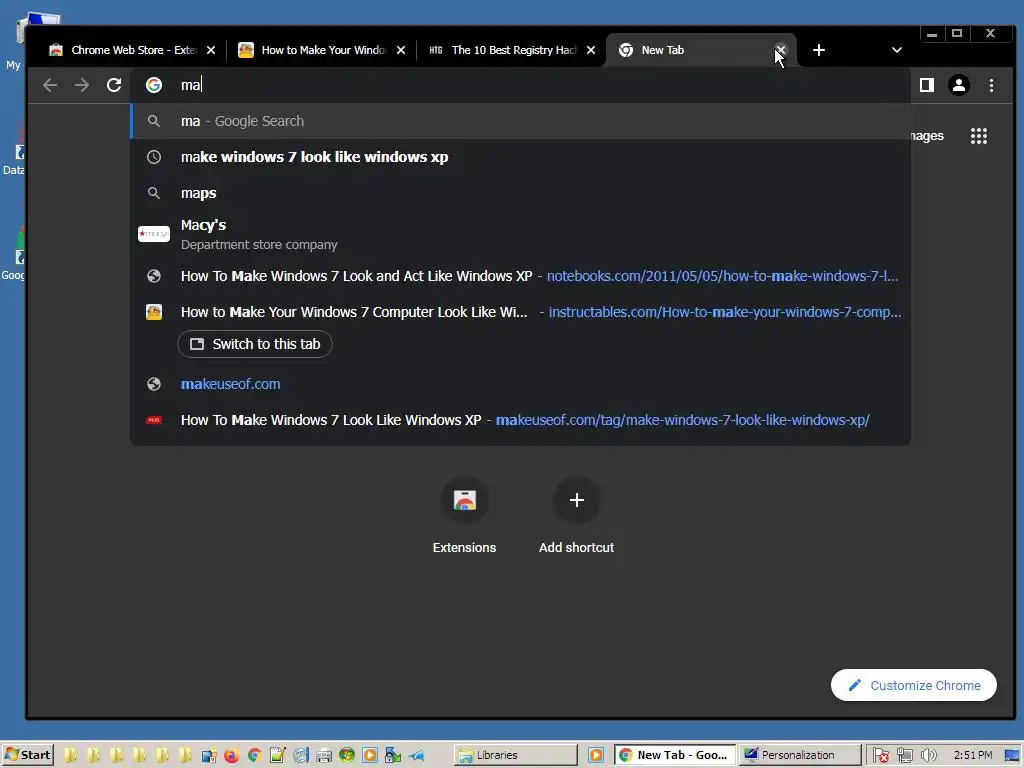Switch to Chrome Web Store tab
The width and height of the screenshot is (1024, 768).
pyautogui.click(x=123, y=50)
